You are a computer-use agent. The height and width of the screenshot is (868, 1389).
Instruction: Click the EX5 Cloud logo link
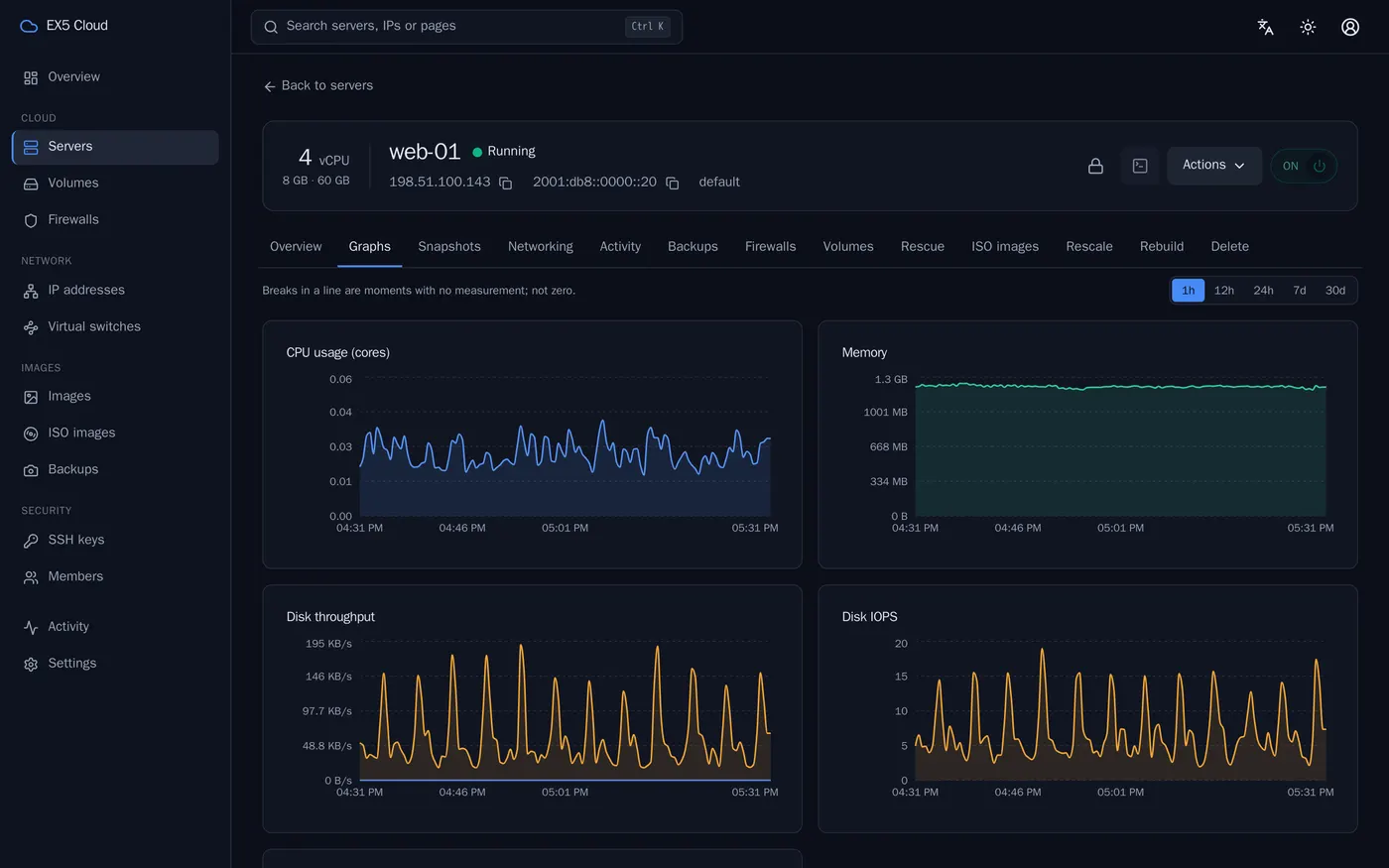64,26
